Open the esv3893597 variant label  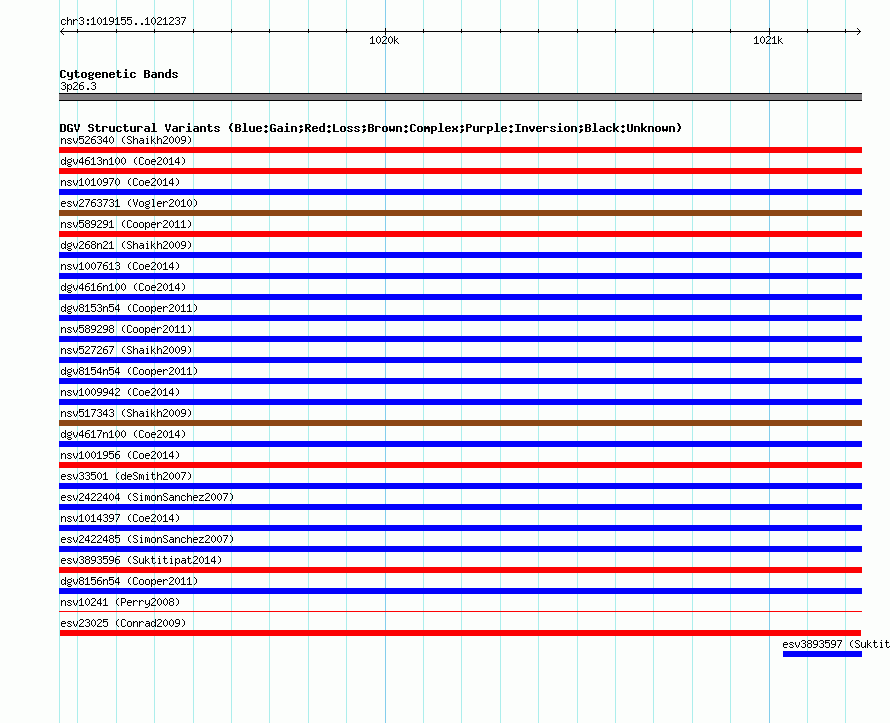coord(836,644)
